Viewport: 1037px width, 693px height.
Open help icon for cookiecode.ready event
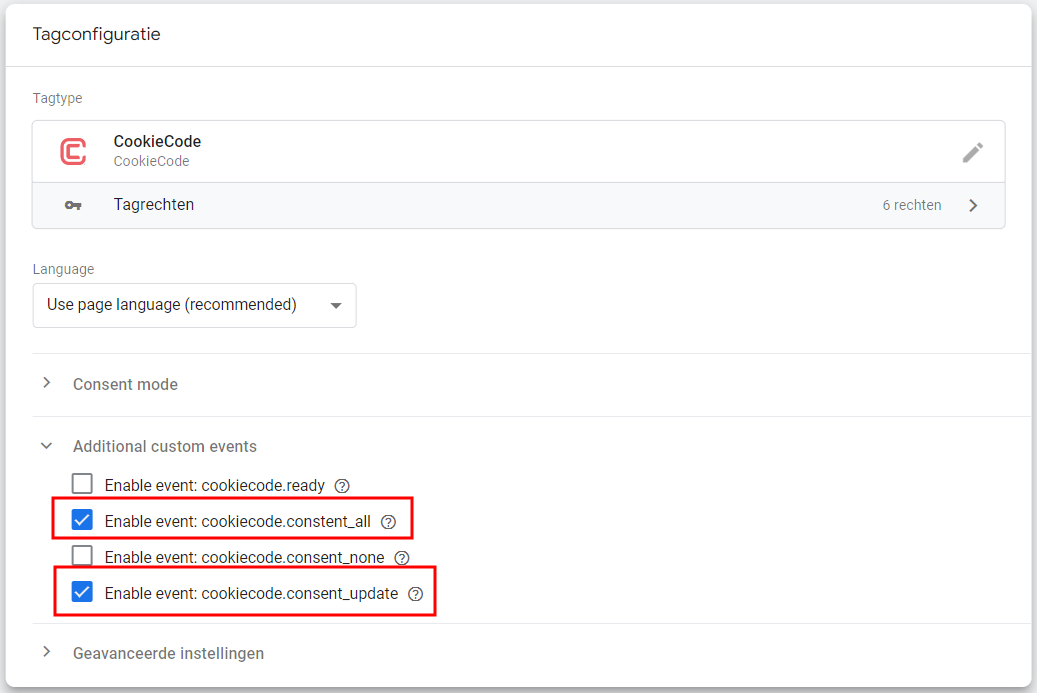pyautogui.click(x=342, y=486)
